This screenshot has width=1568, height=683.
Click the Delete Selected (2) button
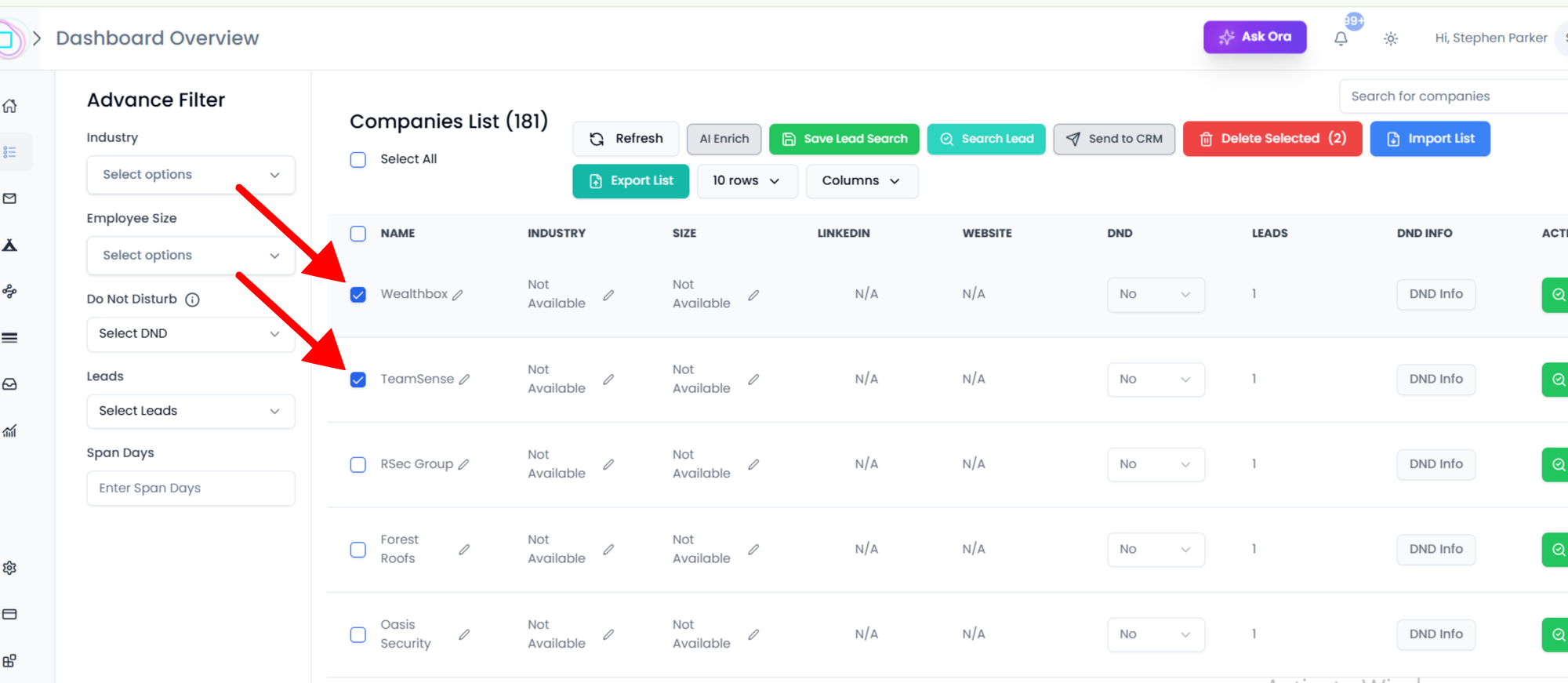(x=1272, y=139)
